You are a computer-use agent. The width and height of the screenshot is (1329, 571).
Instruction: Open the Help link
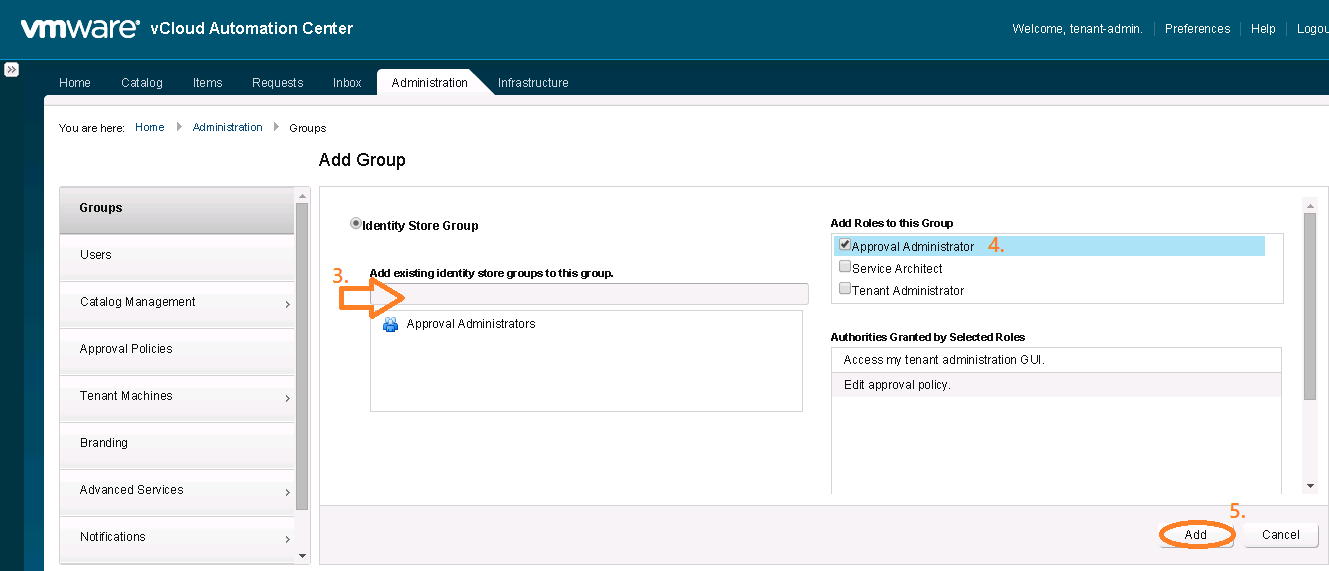[x=1263, y=29]
